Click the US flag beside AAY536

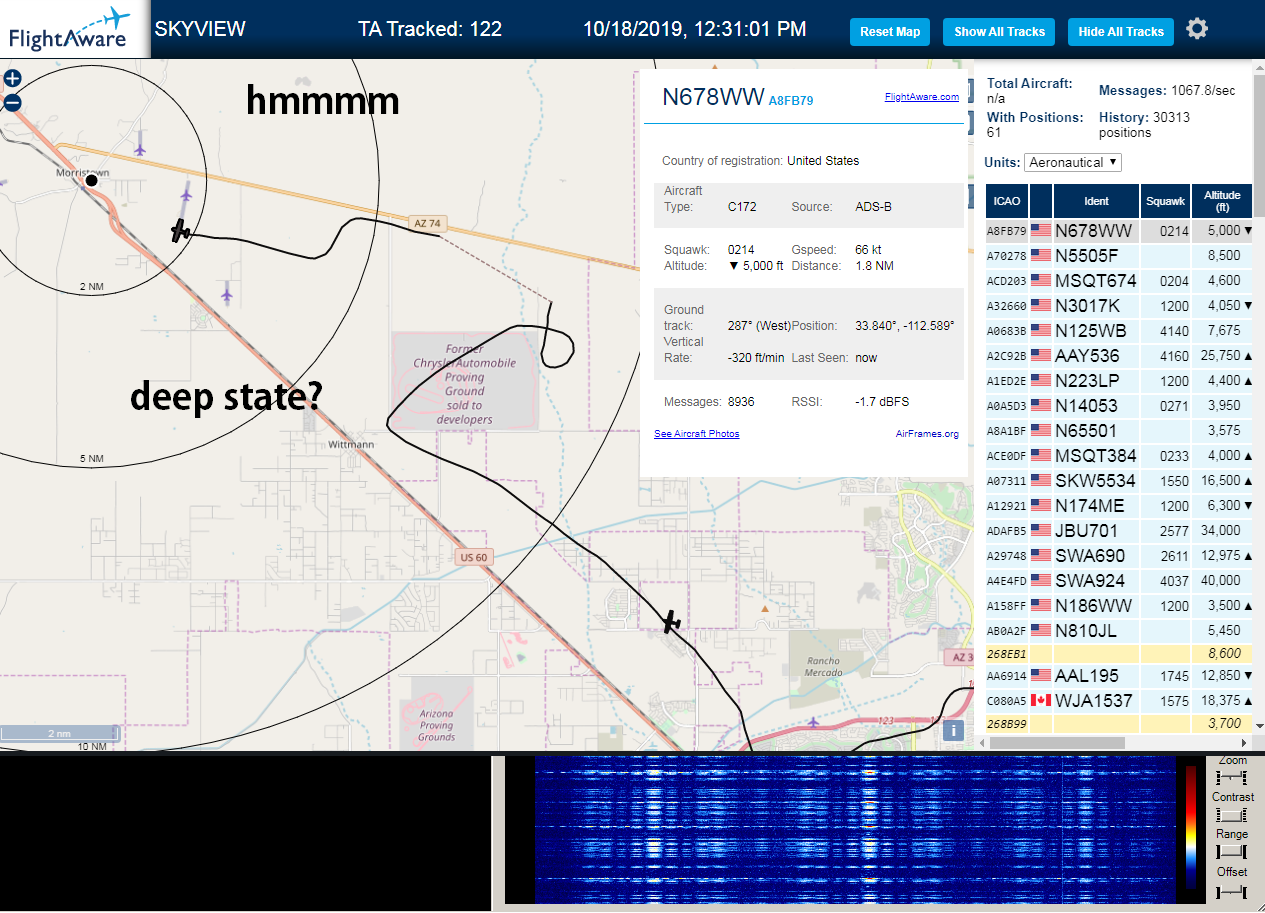(1041, 355)
